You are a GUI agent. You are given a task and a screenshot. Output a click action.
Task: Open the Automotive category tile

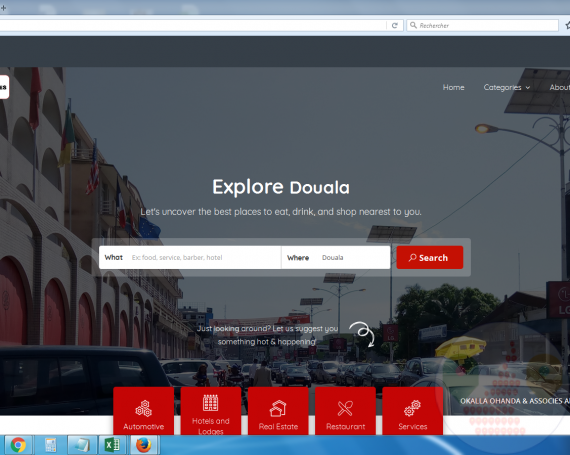144,411
